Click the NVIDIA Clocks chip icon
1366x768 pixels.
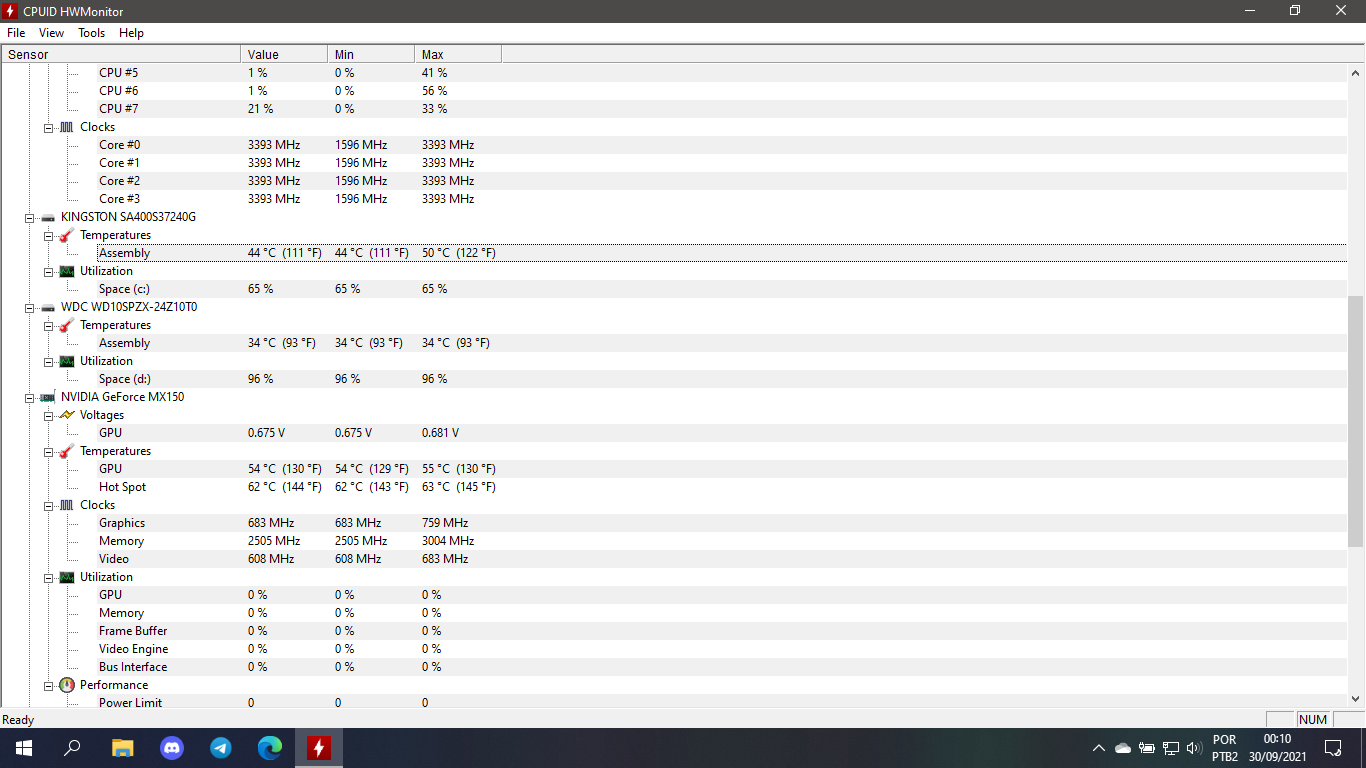pos(66,505)
